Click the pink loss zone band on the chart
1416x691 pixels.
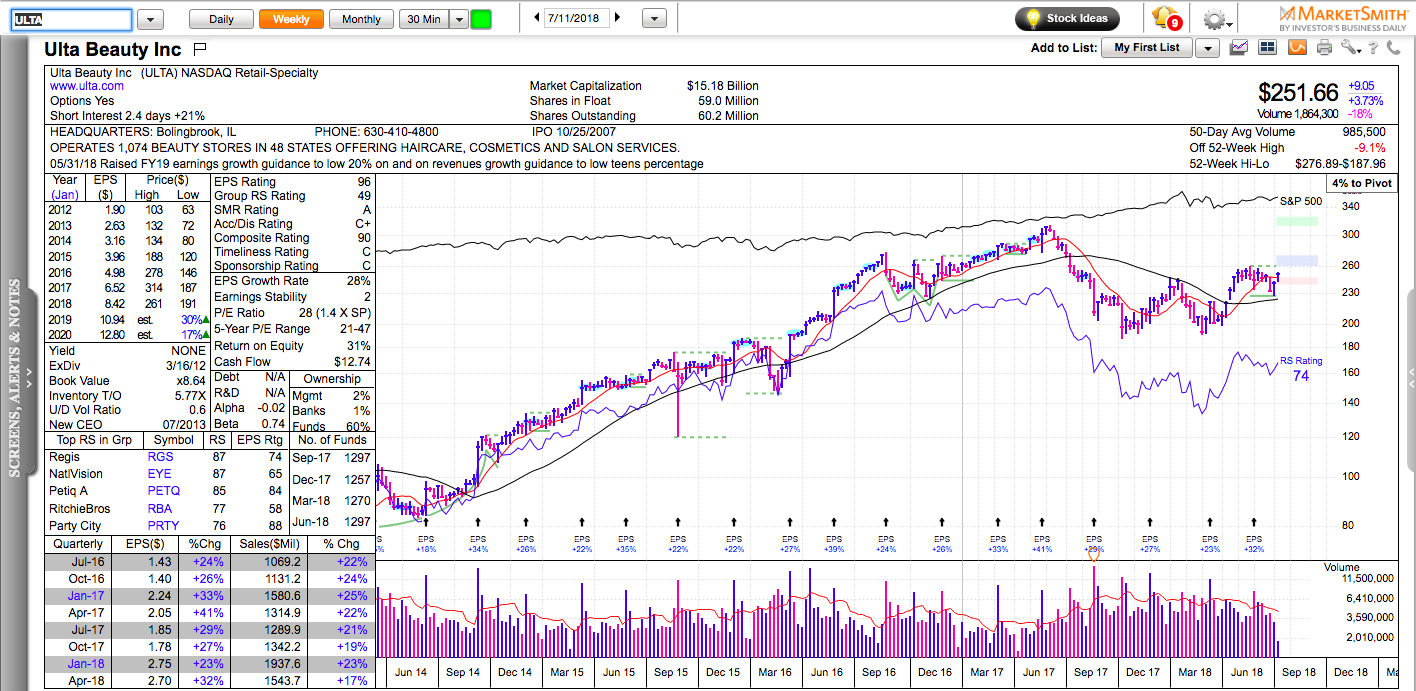click(x=1296, y=281)
